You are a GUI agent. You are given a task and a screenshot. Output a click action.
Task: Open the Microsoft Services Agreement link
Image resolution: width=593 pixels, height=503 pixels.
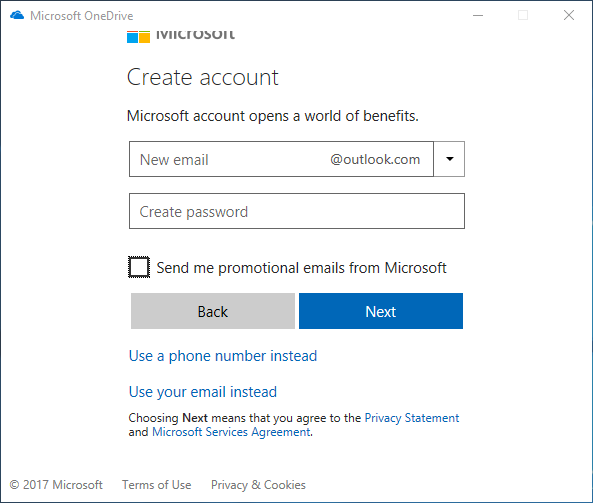tap(231, 432)
